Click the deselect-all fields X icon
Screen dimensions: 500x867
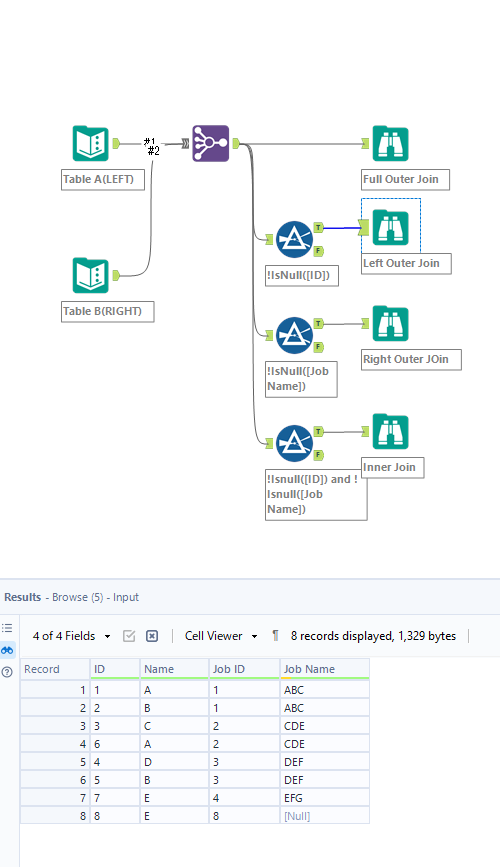coord(152,636)
